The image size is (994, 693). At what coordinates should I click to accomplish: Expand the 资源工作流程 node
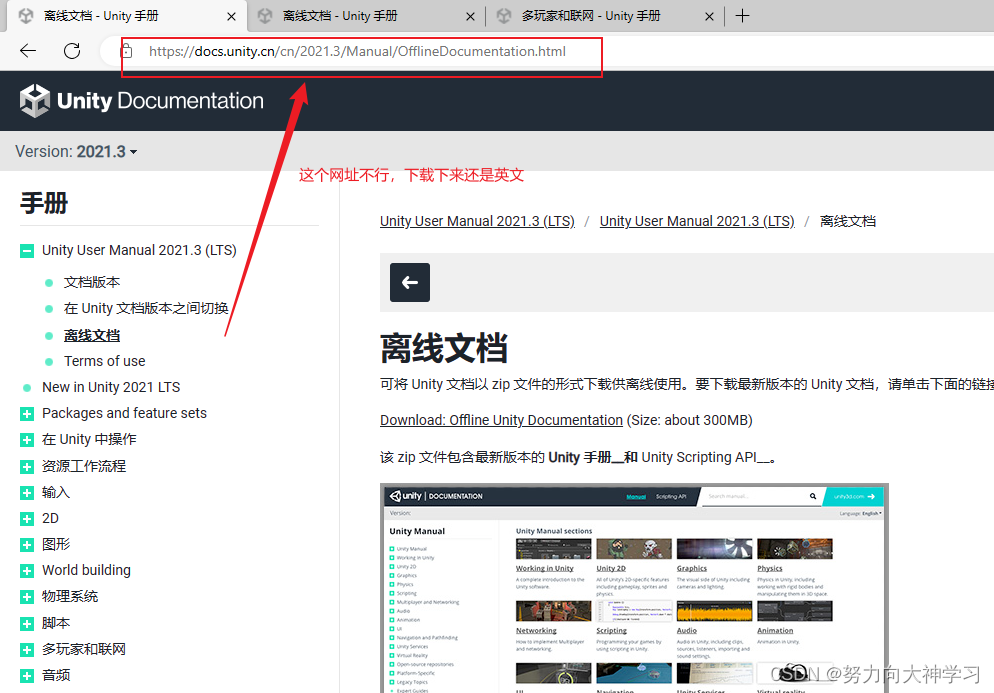[x=27, y=467]
